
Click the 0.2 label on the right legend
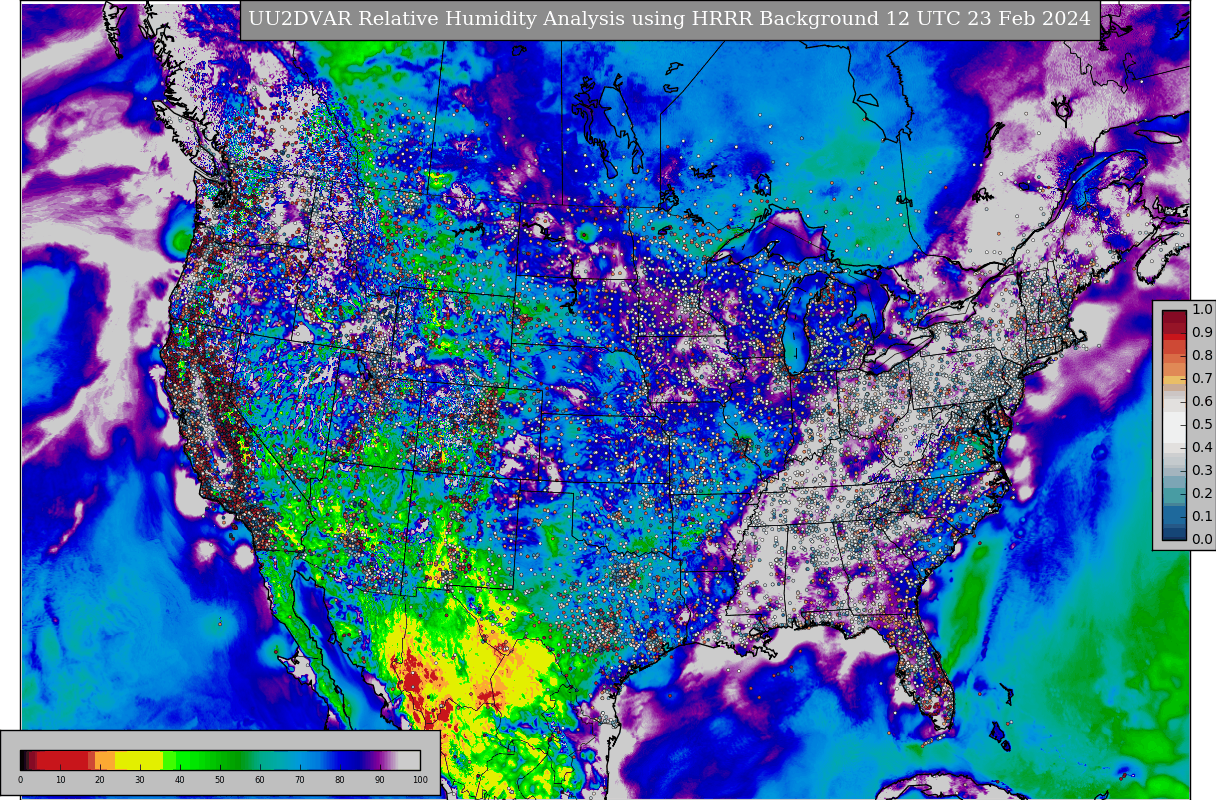tap(1202, 494)
